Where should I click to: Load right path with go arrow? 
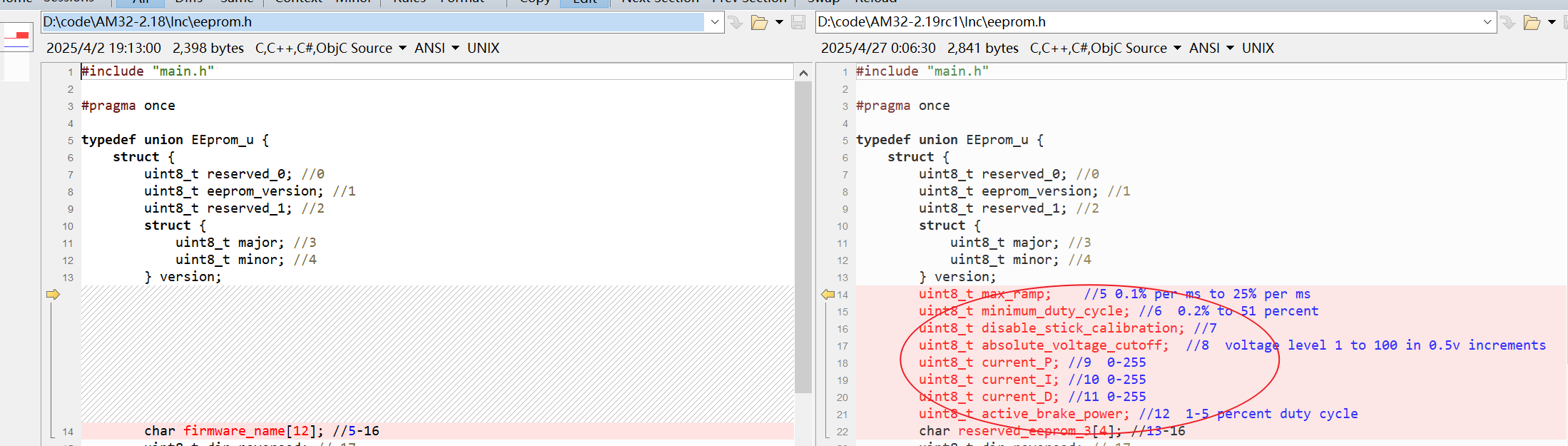(x=1507, y=23)
